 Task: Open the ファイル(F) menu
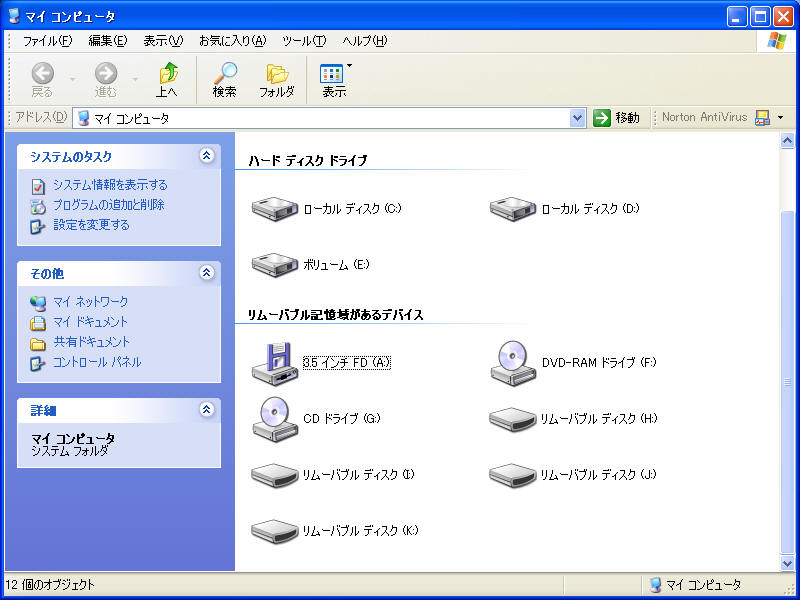pos(47,41)
